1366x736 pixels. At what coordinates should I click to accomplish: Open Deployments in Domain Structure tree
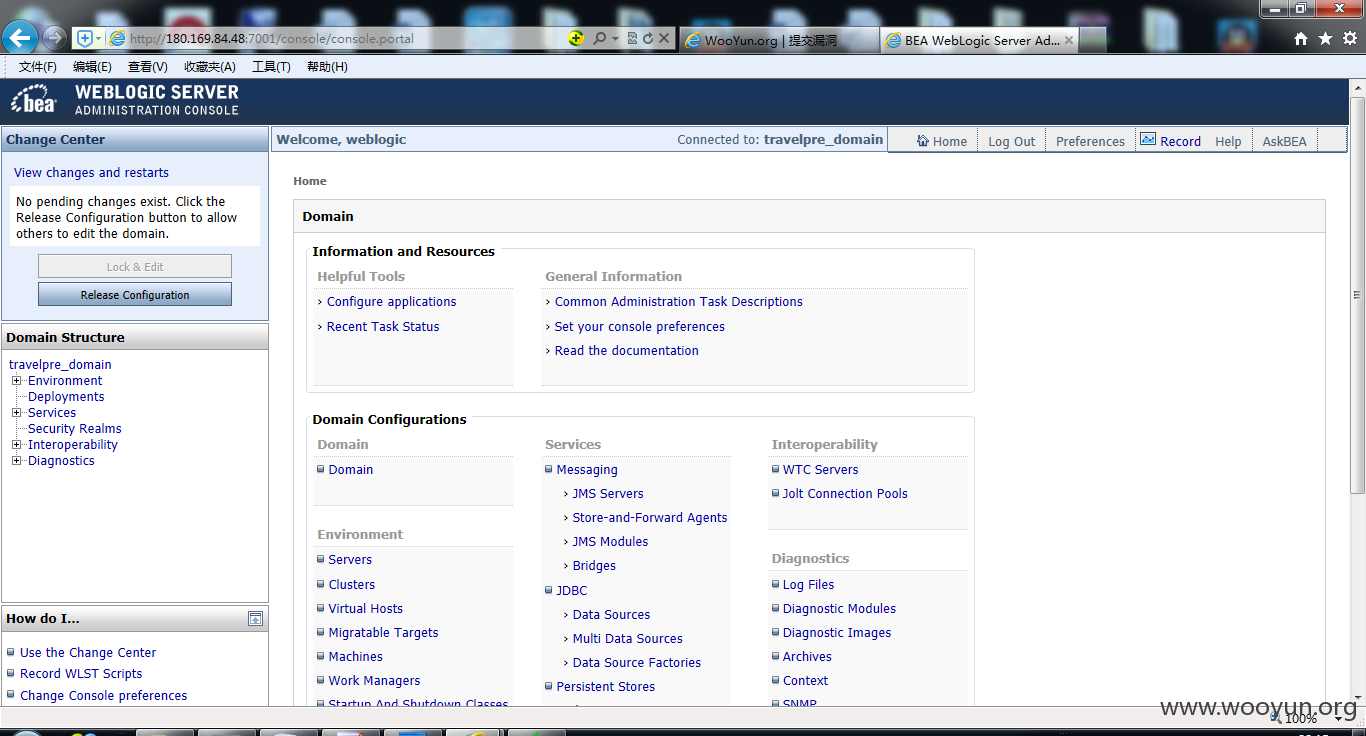pos(66,397)
